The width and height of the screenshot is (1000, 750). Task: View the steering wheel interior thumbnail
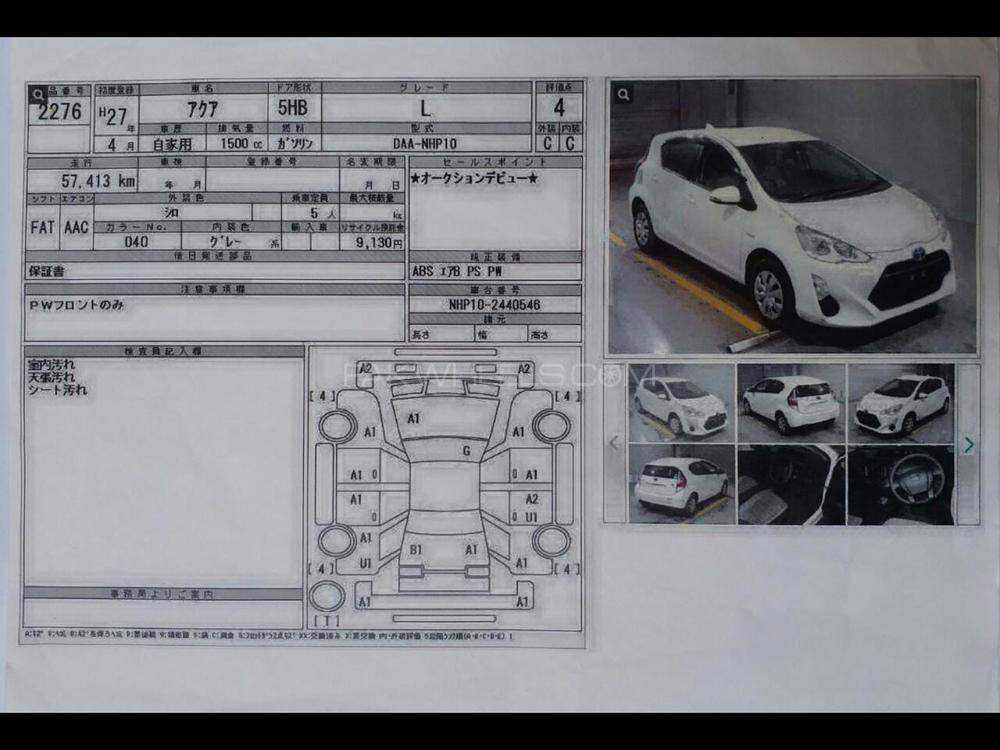click(900, 484)
